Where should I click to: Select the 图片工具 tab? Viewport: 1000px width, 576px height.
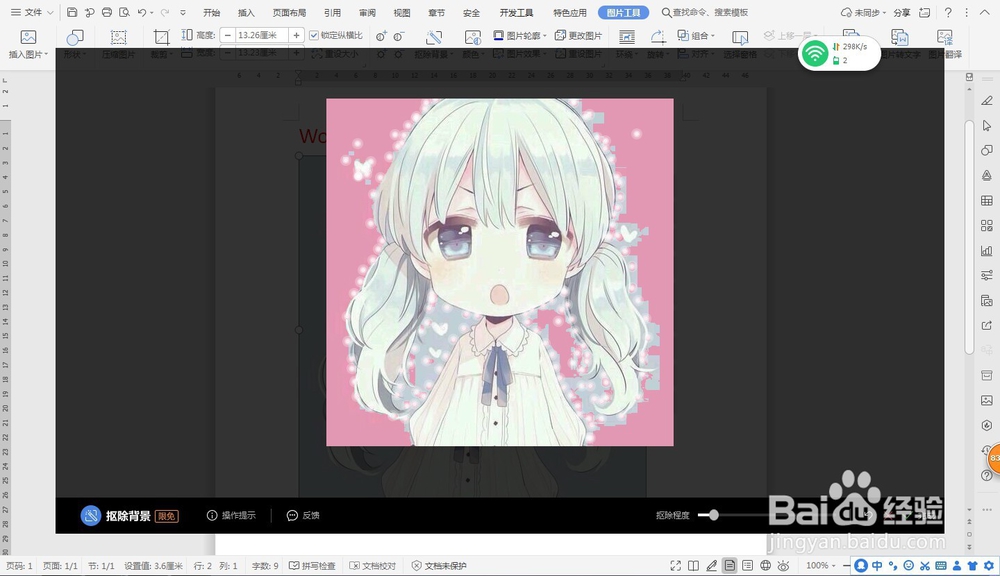click(x=623, y=12)
